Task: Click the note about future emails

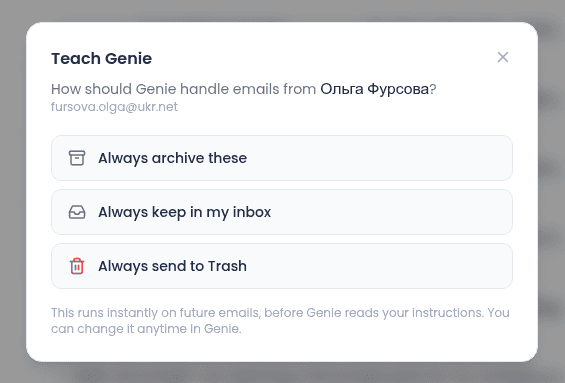Action: click(x=280, y=320)
